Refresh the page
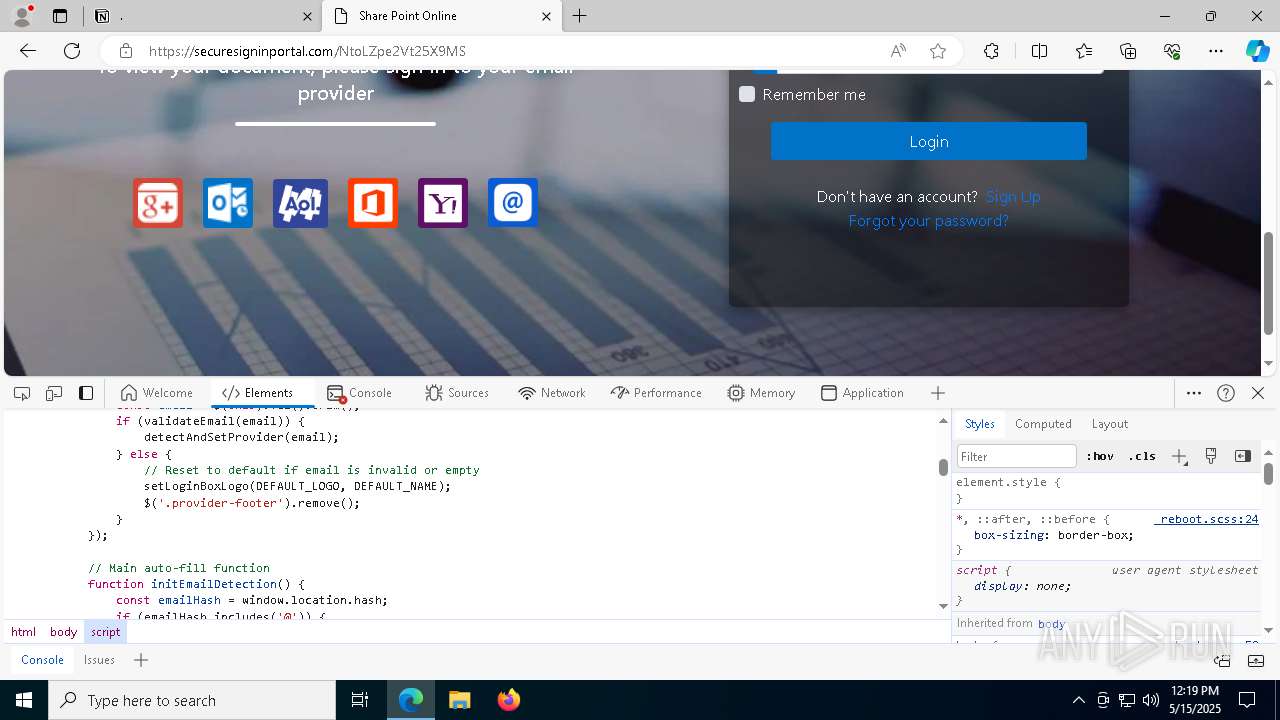1280x720 pixels. pyautogui.click(x=72, y=51)
